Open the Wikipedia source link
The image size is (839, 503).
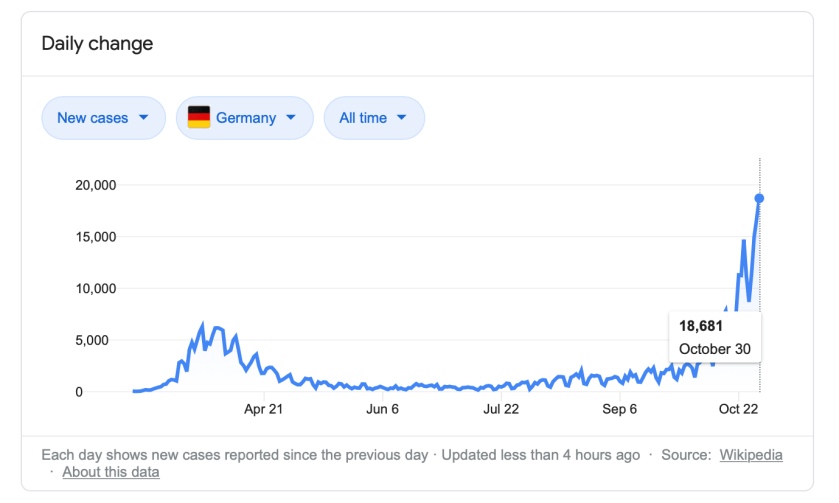751,455
